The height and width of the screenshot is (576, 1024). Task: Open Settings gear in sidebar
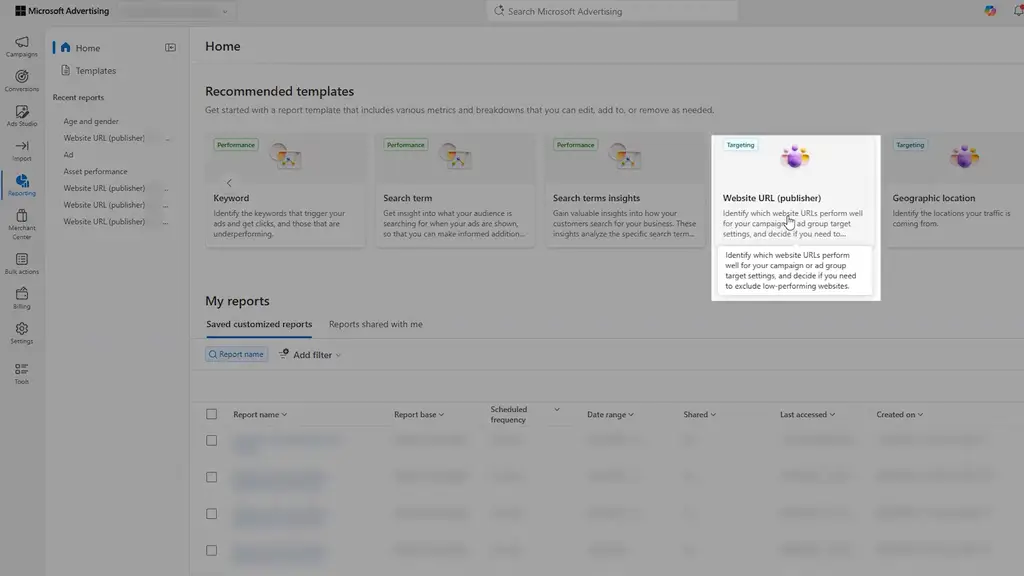(x=22, y=332)
